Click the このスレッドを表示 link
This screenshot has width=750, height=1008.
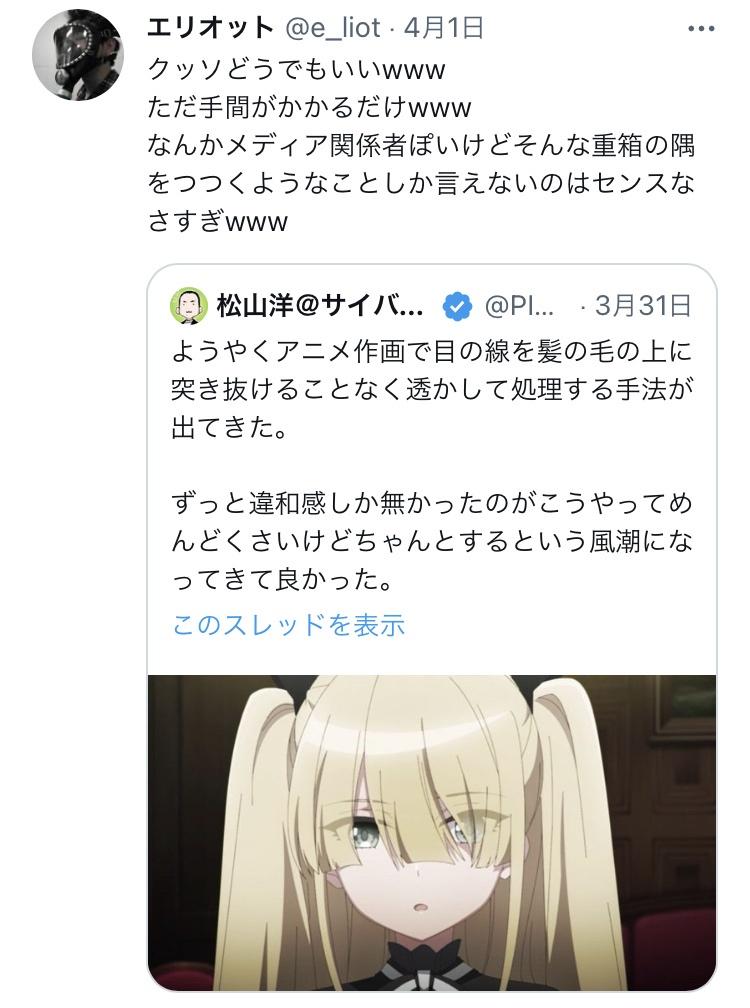[289, 624]
